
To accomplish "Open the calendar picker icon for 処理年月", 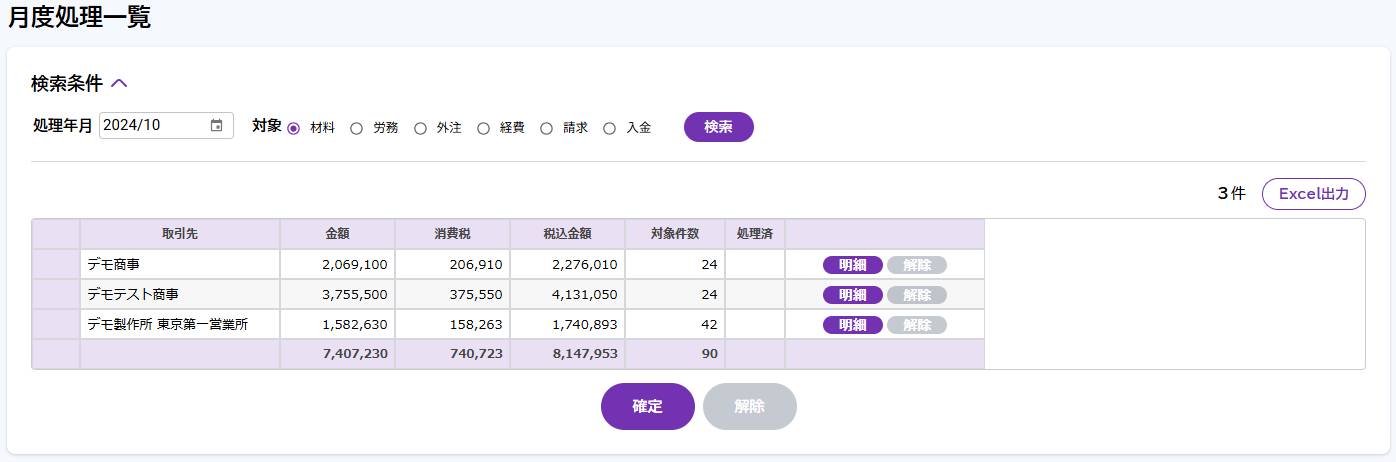I will [216, 126].
